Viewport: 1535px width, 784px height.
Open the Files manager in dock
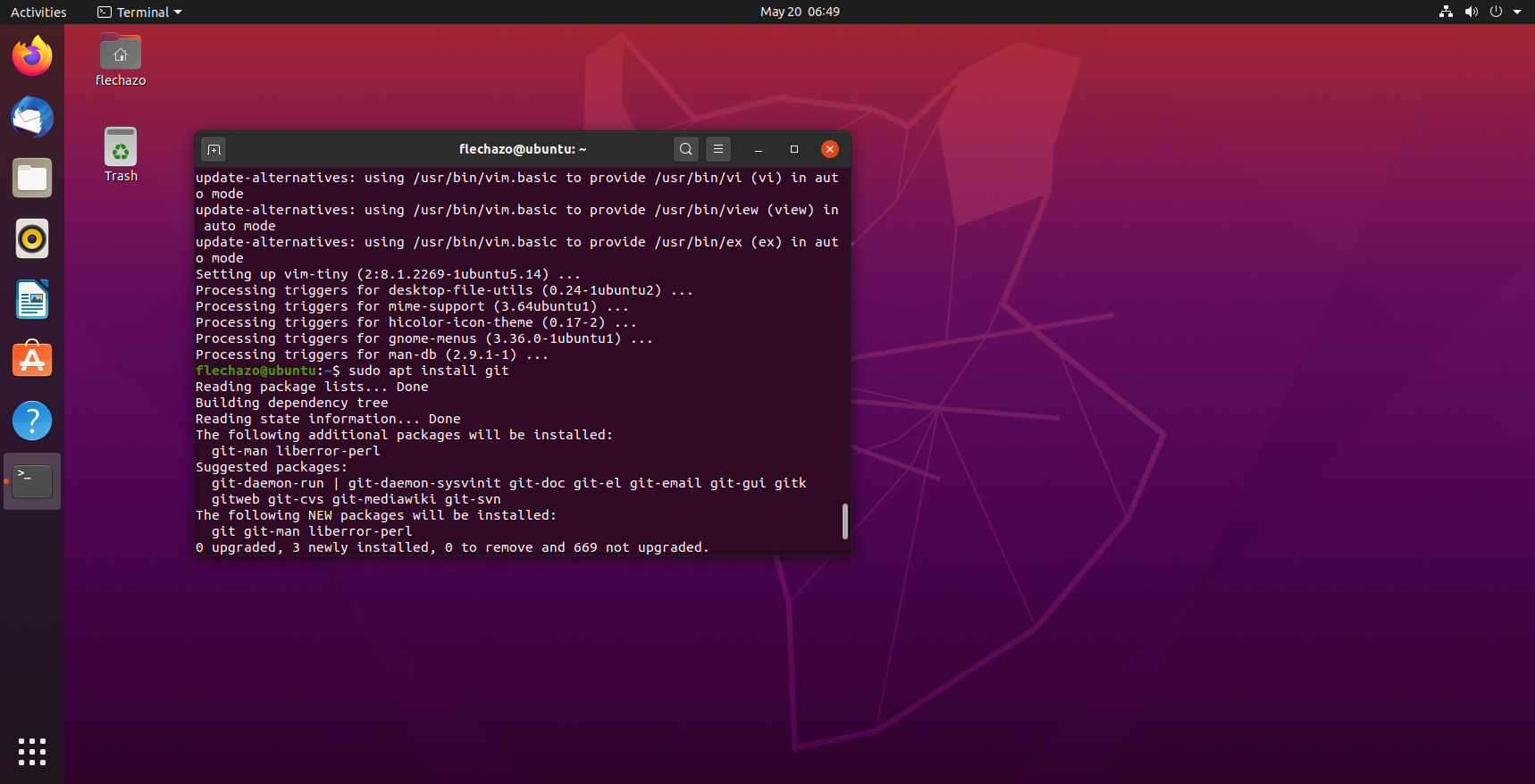pyautogui.click(x=32, y=179)
